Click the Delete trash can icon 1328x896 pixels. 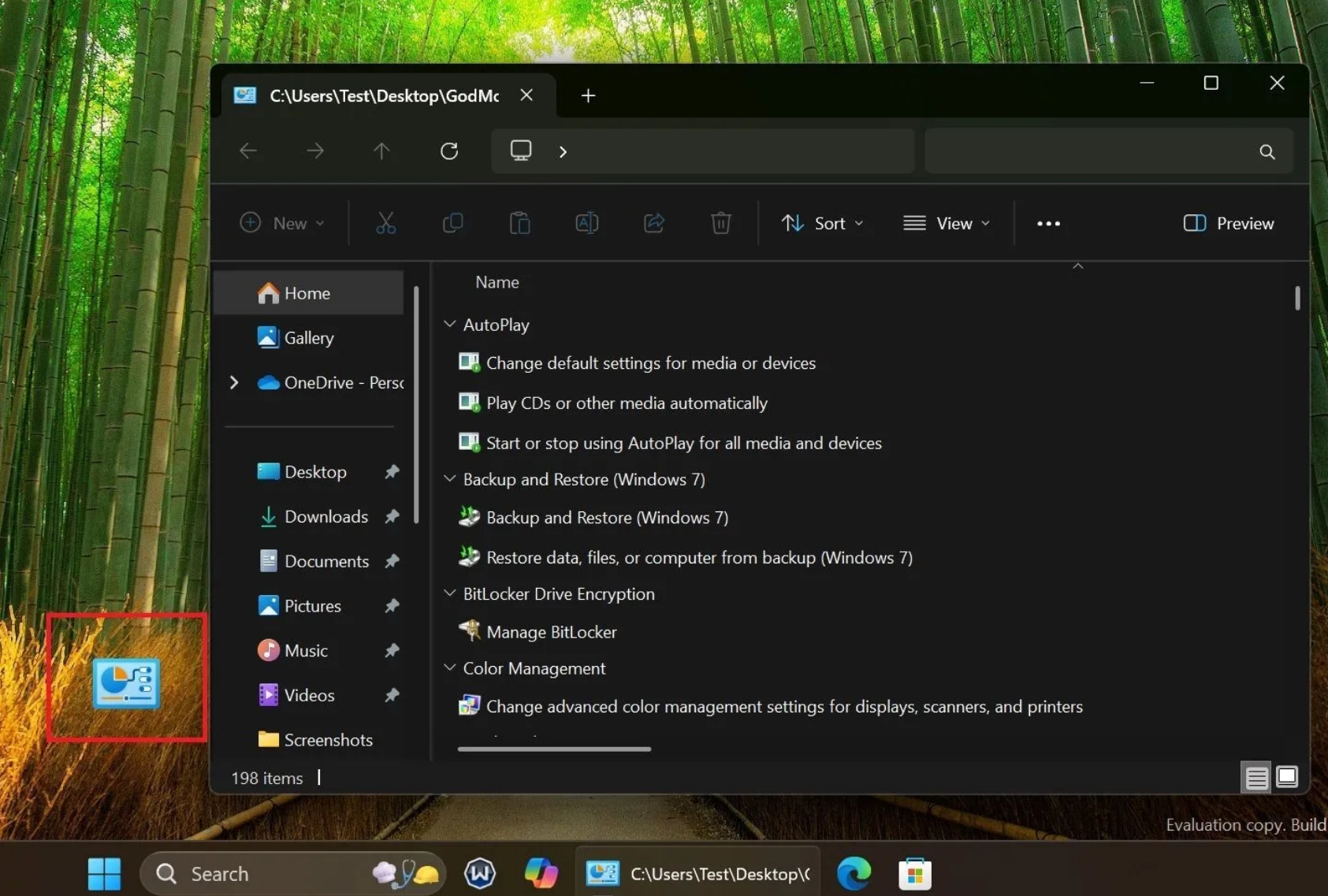[x=720, y=223]
